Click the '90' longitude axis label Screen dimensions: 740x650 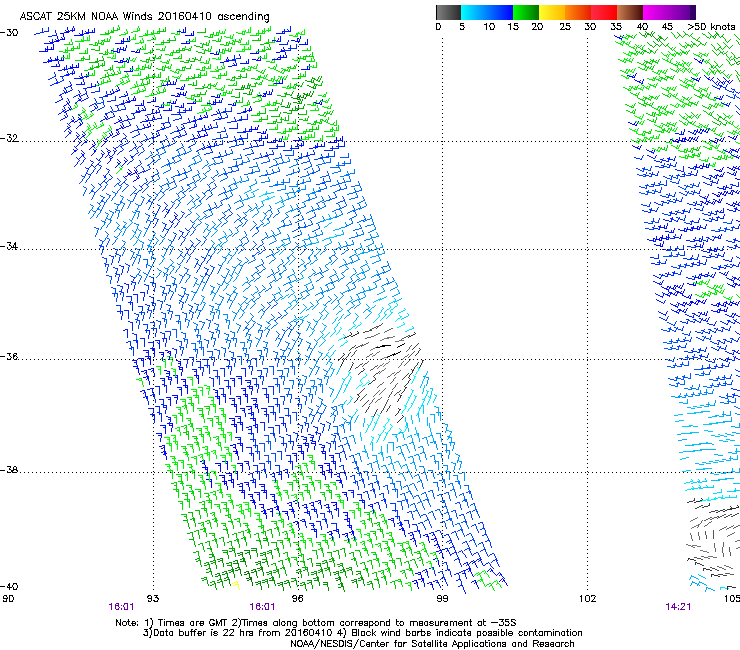coord(8,599)
